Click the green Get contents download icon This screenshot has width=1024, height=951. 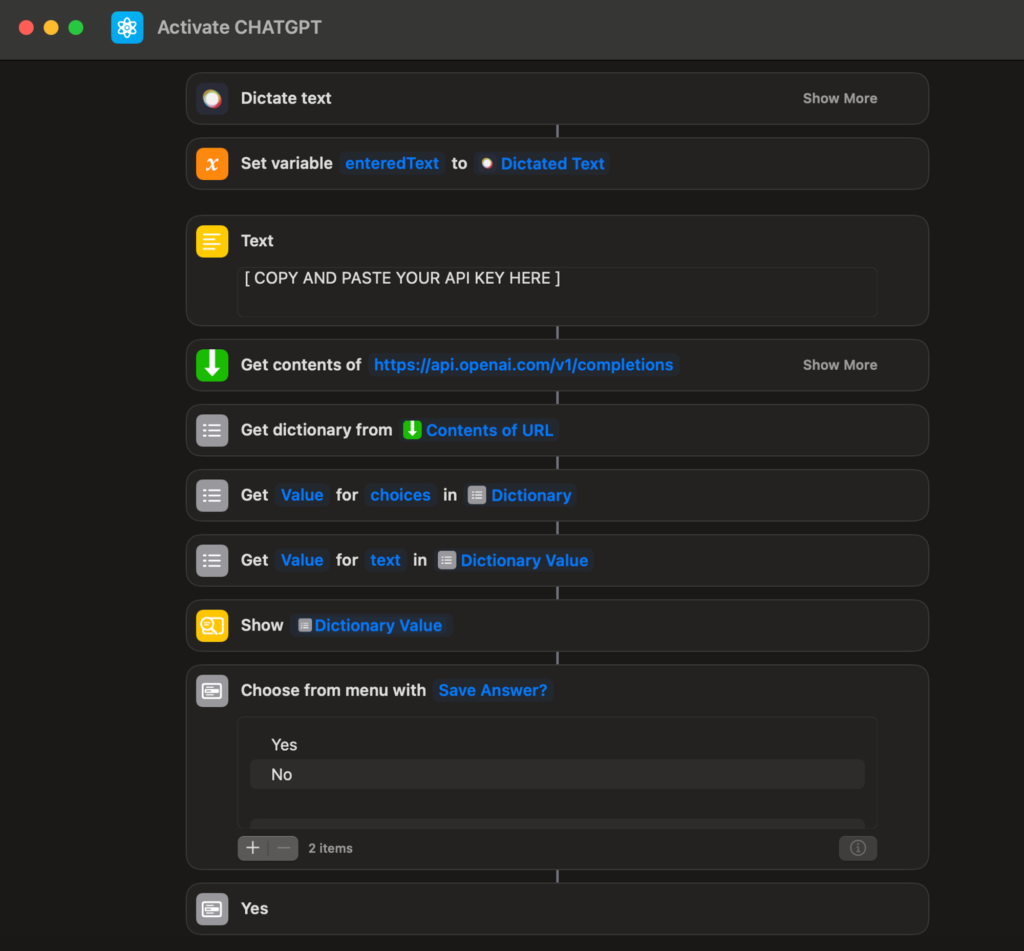[212, 365]
